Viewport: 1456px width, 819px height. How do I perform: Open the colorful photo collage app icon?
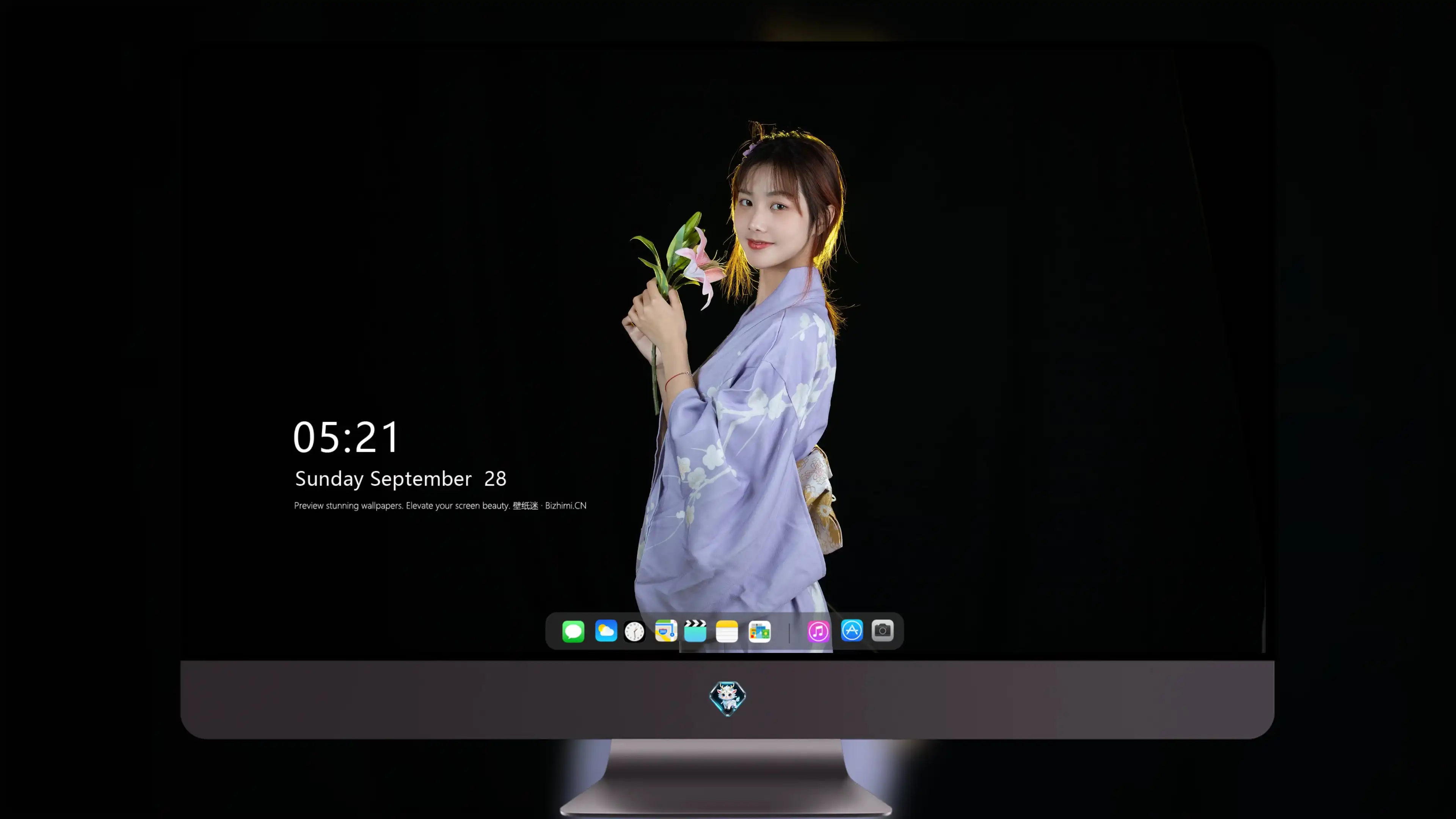(759, 631)
